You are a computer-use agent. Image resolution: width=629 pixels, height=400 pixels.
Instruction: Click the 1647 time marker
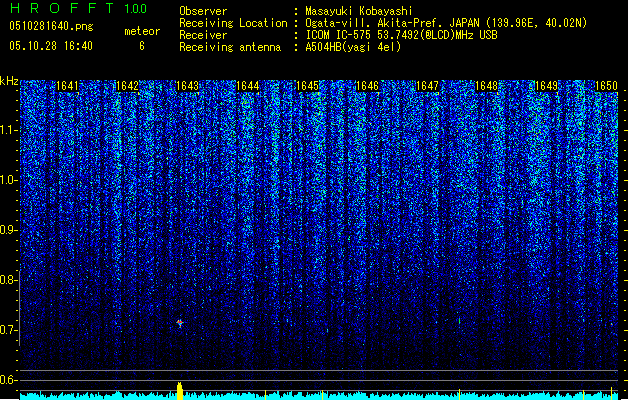click(427, 86)
